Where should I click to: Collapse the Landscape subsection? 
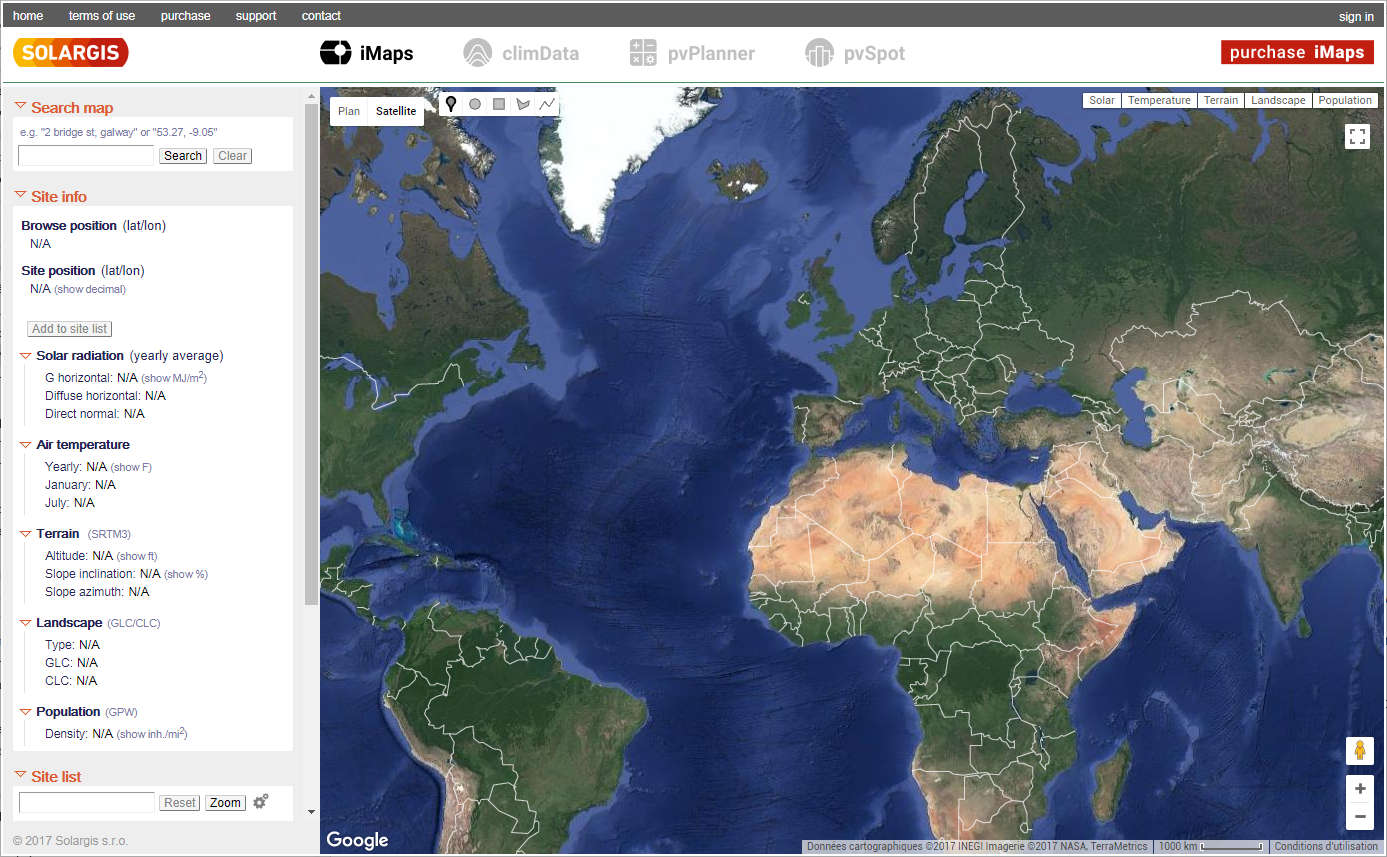point(26,622)
